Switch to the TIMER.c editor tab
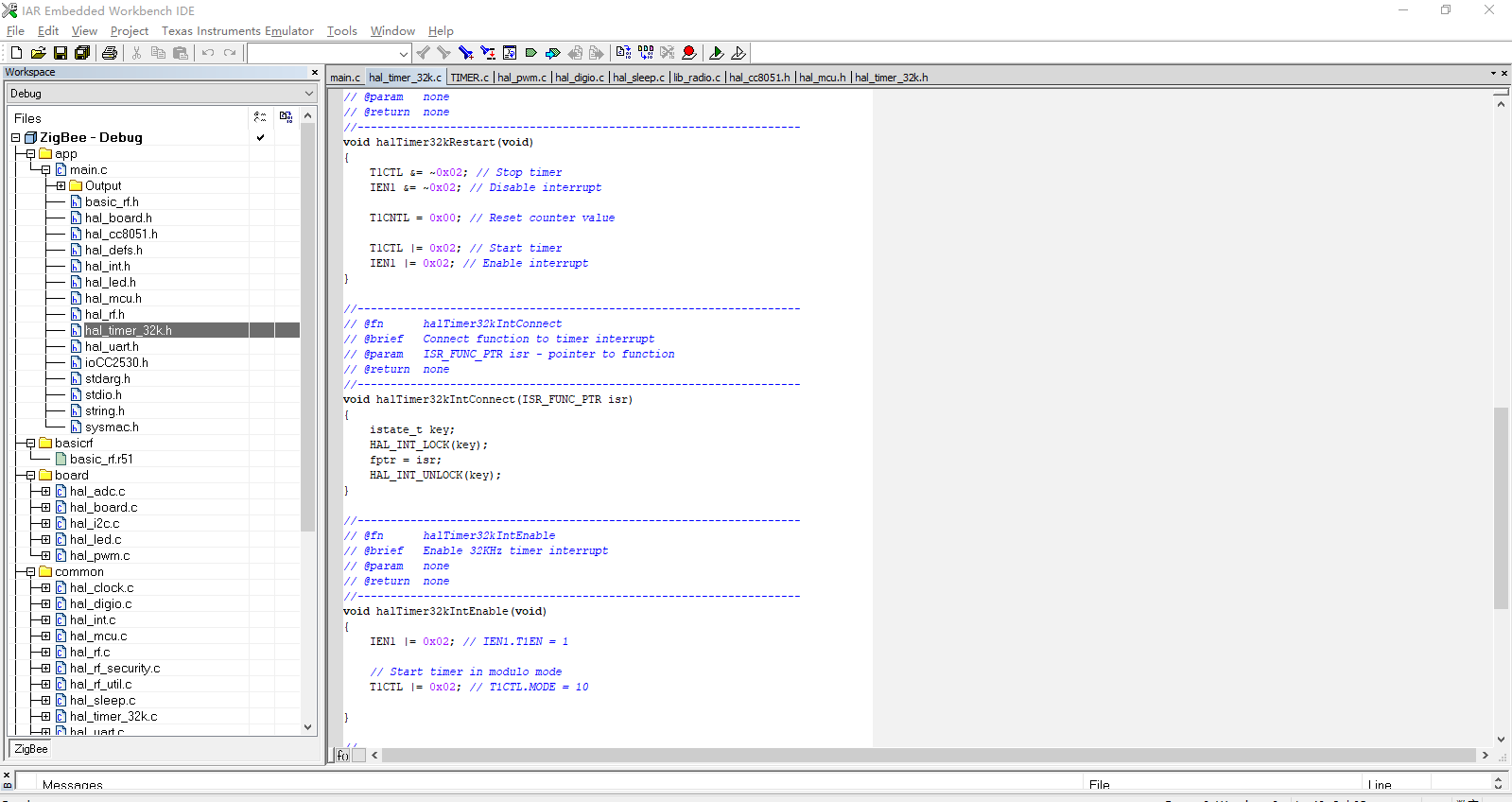The height and width of the screenshot is (802, 1512). coord(469,78)
